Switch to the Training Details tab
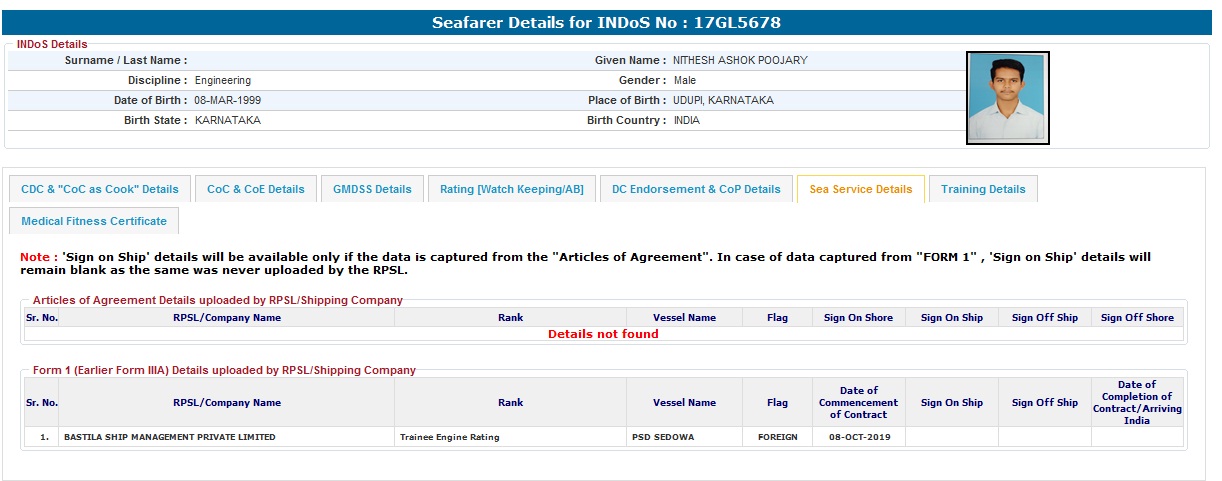Viewport: 1222px width, 481px height. tap(983, 189)
